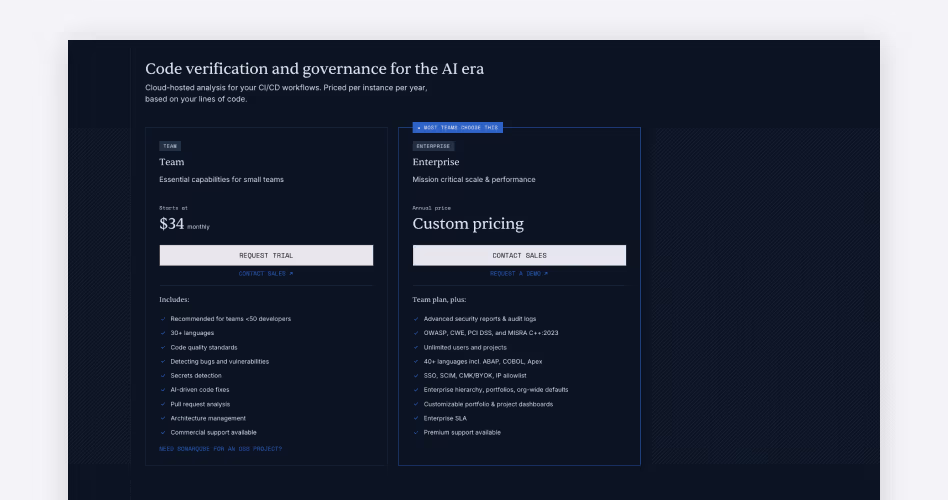Click the checkmark icon beside 'Enterprise SLA'
Viewport: 948px width, 500px height.
click(416, 418)
